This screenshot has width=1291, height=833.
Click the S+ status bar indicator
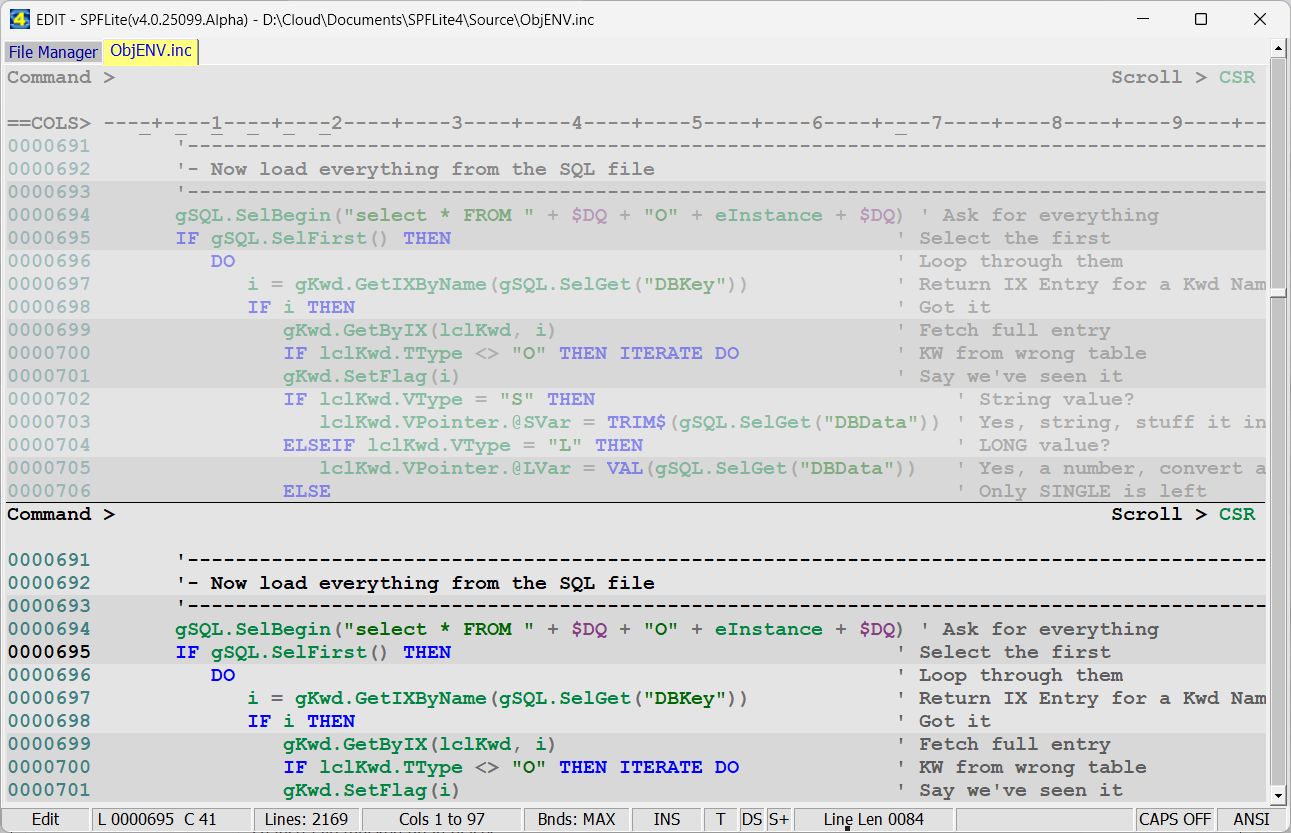point(778,819)
